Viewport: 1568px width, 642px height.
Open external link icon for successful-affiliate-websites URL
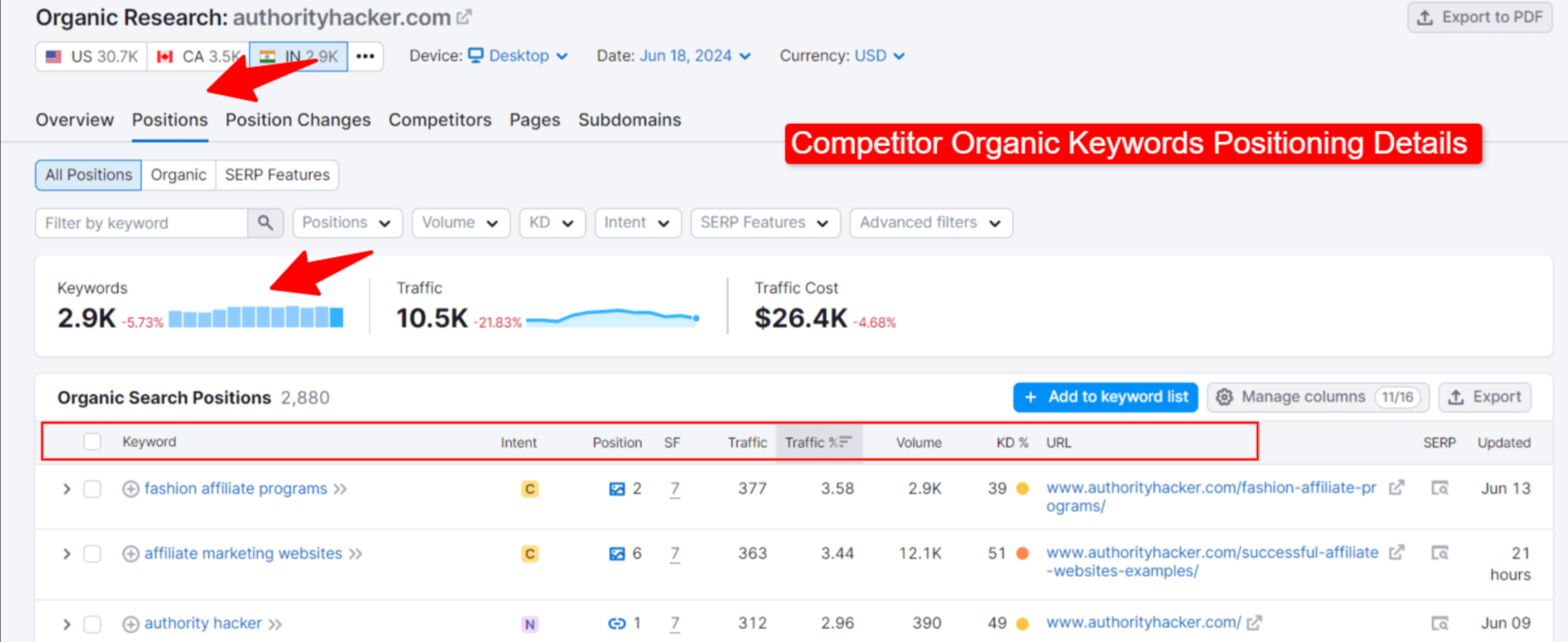click(1397, 552)
